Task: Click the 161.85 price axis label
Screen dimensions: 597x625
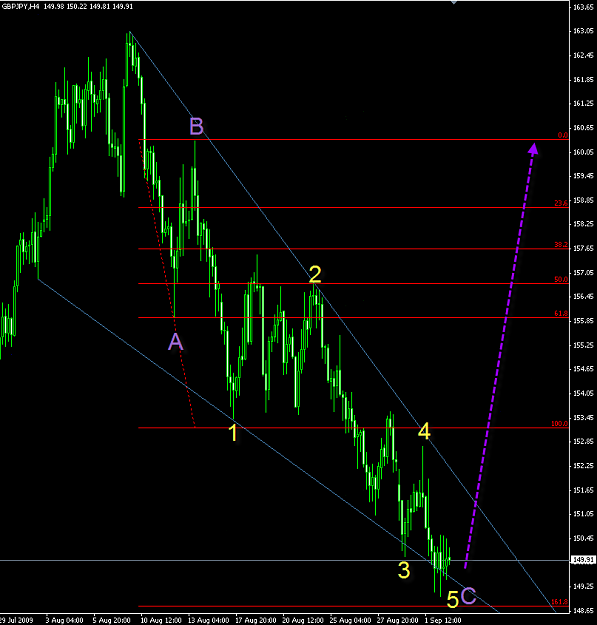Action: (x=583, y=80)
